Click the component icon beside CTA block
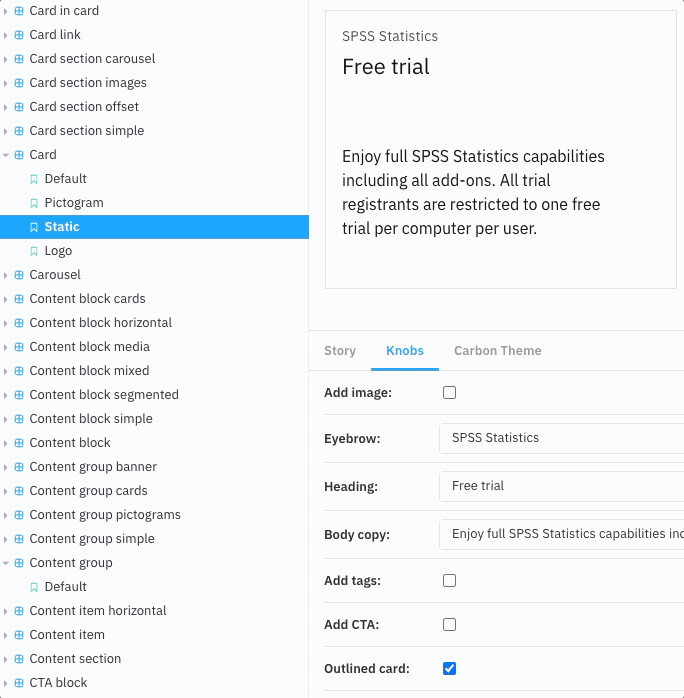 coord(19,682)
